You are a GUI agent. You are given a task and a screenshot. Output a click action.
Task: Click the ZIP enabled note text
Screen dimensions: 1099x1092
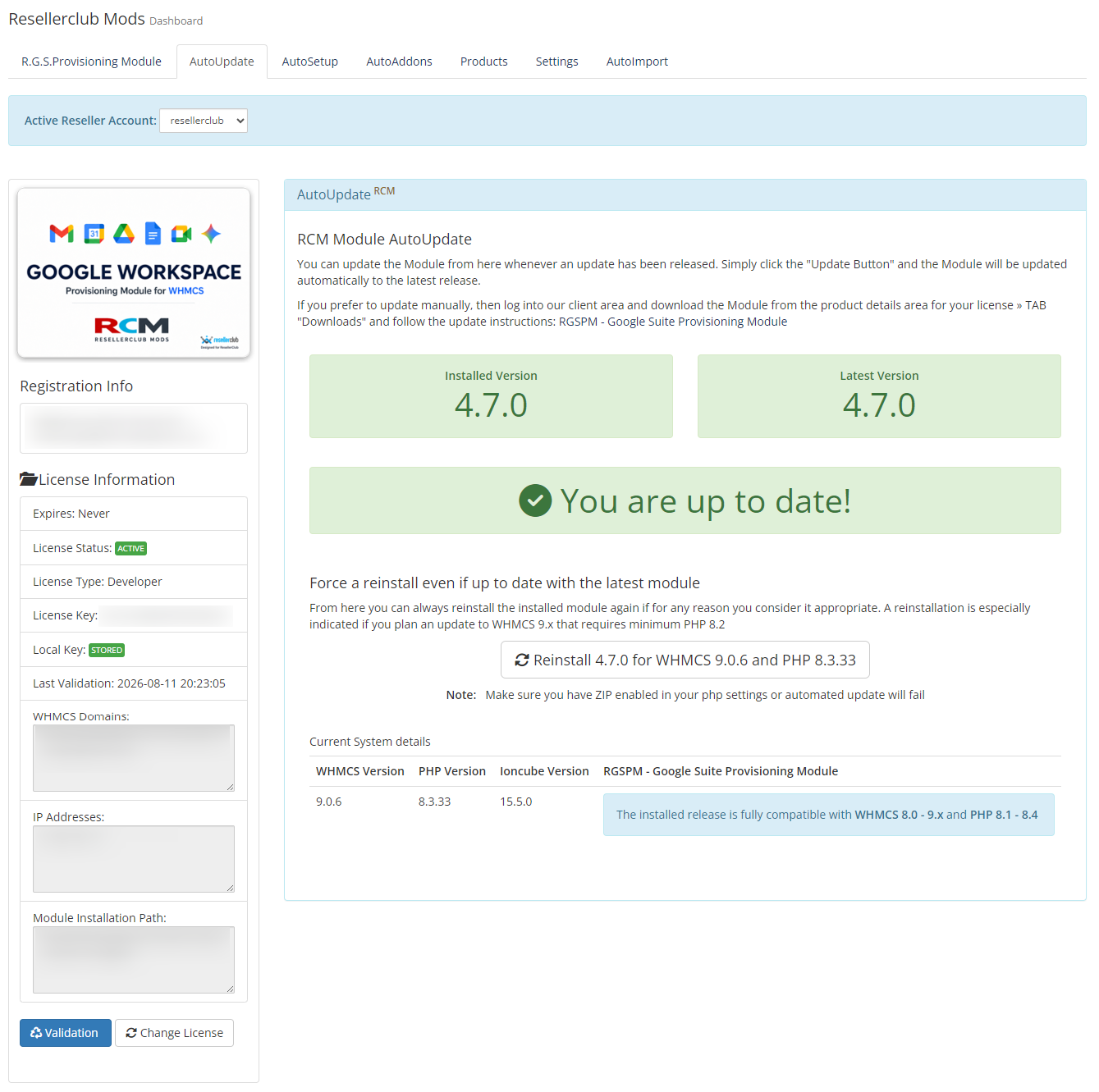coord(685,695)
